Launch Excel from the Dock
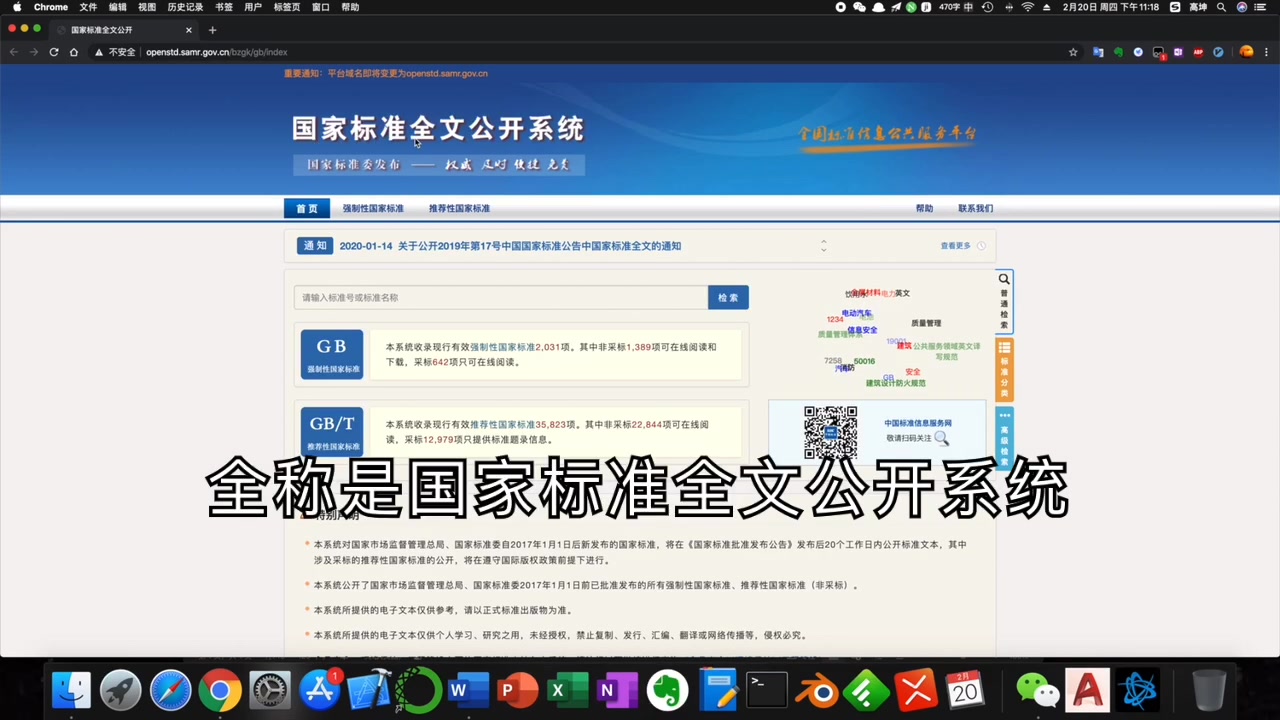The height and width of the screenshot is (720, 1280). [568, 690]
